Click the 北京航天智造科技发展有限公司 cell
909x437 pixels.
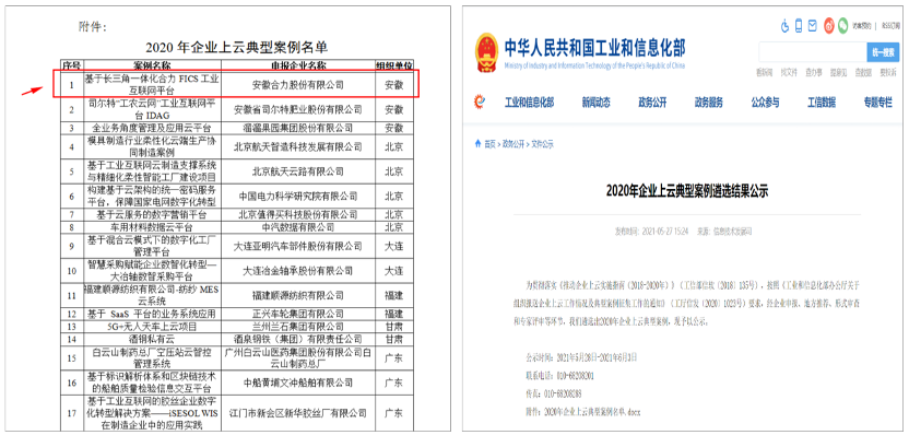(298, 147)
